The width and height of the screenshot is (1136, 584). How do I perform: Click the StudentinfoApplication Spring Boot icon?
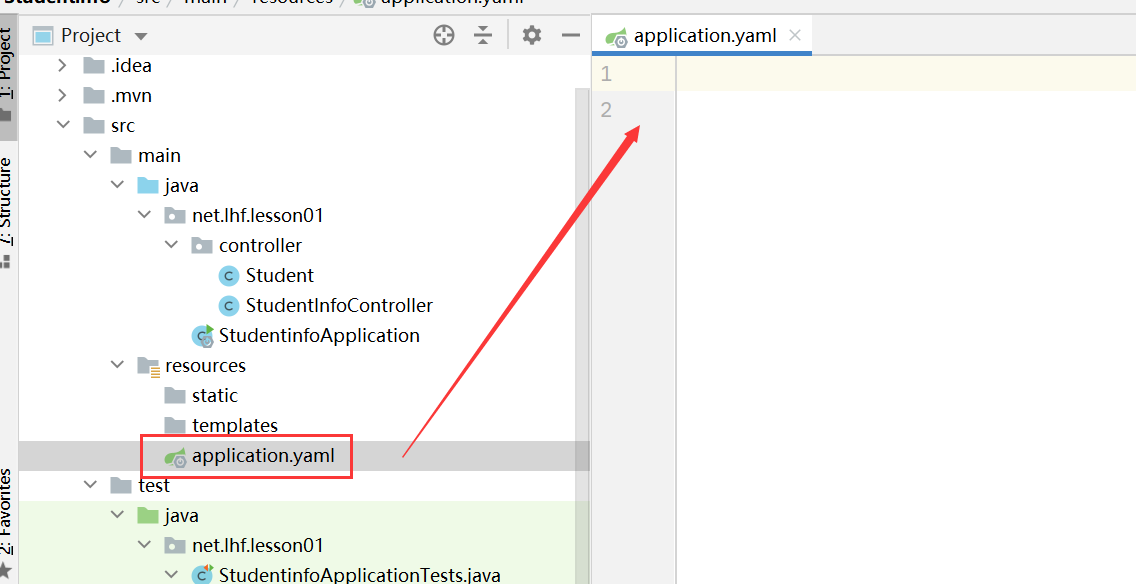[202, 335]
